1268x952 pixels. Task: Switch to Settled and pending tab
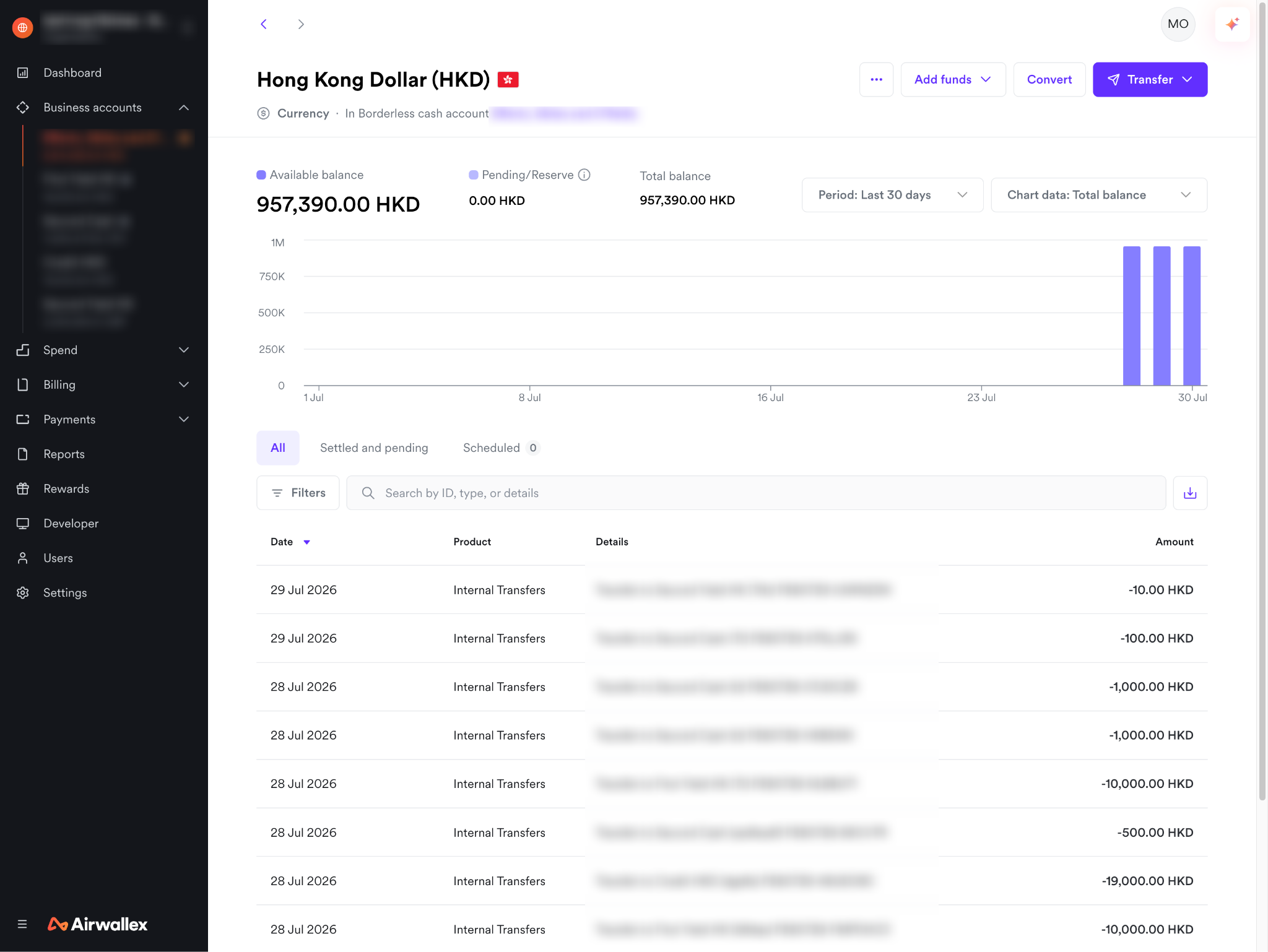pyautogui.click(x=374, y=448)
